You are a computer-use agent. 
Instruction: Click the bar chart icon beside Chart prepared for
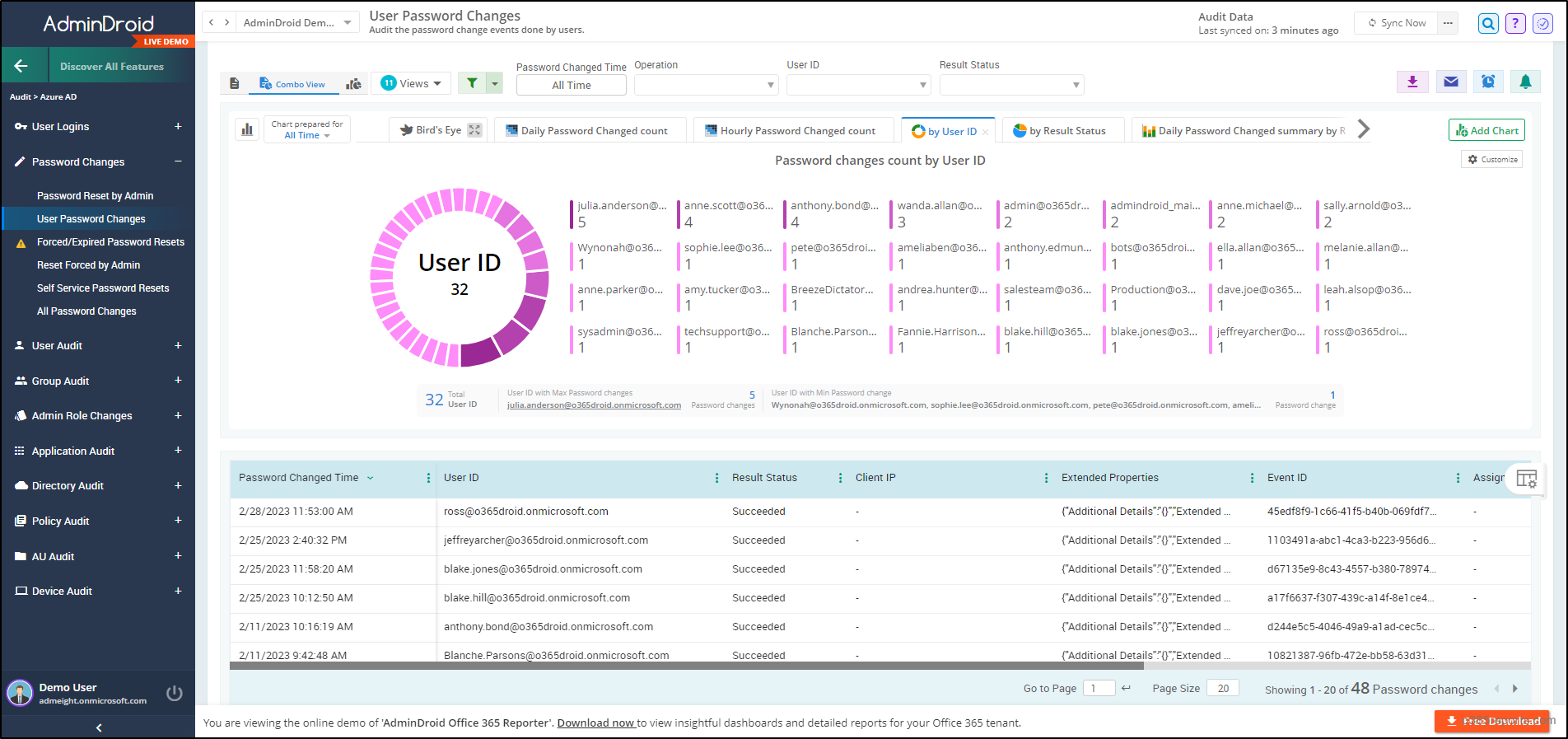(x=247, y=129)
